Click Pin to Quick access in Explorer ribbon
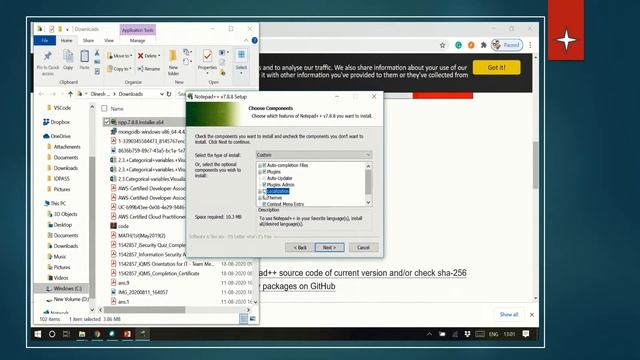This screenshot has height=360, width=640. pos(48,62)
